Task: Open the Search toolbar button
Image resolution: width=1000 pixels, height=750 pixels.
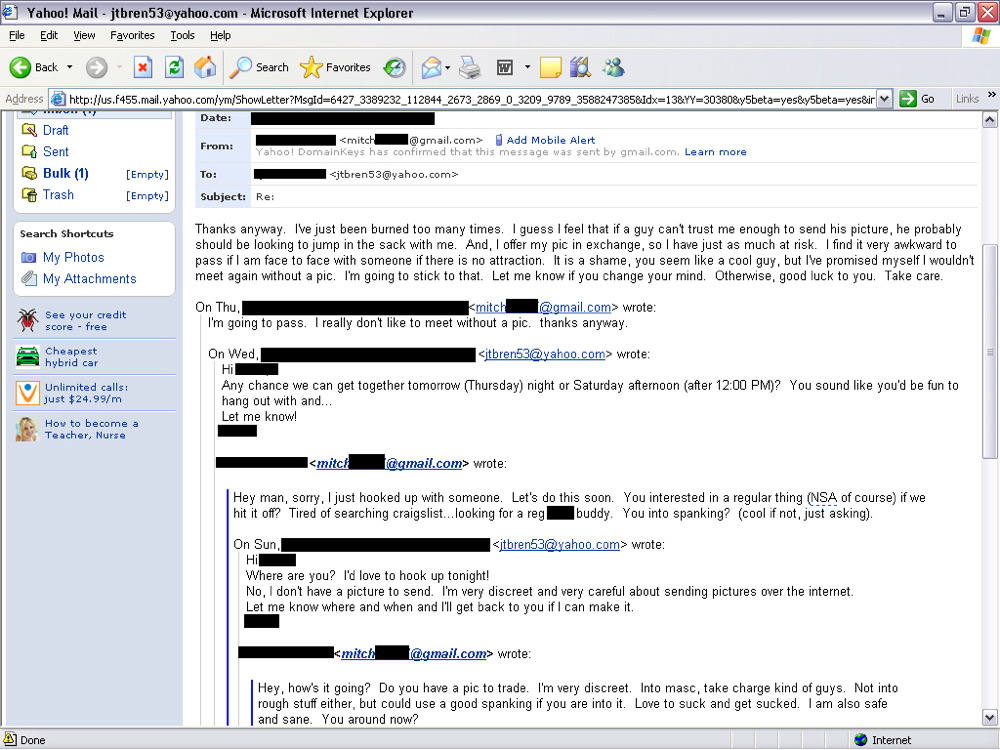Action: tap(259, 67)
